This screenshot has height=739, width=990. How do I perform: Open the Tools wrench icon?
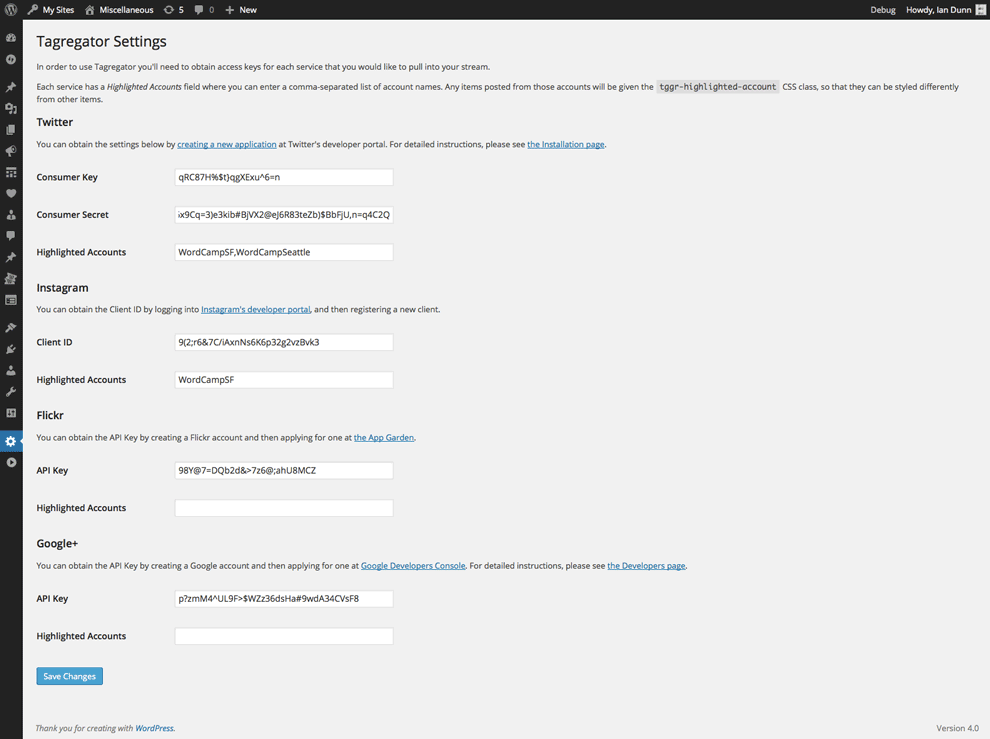11,392
